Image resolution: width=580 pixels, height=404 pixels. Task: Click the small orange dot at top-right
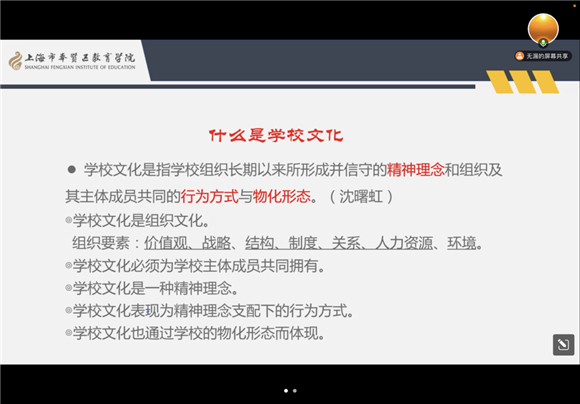574,6
